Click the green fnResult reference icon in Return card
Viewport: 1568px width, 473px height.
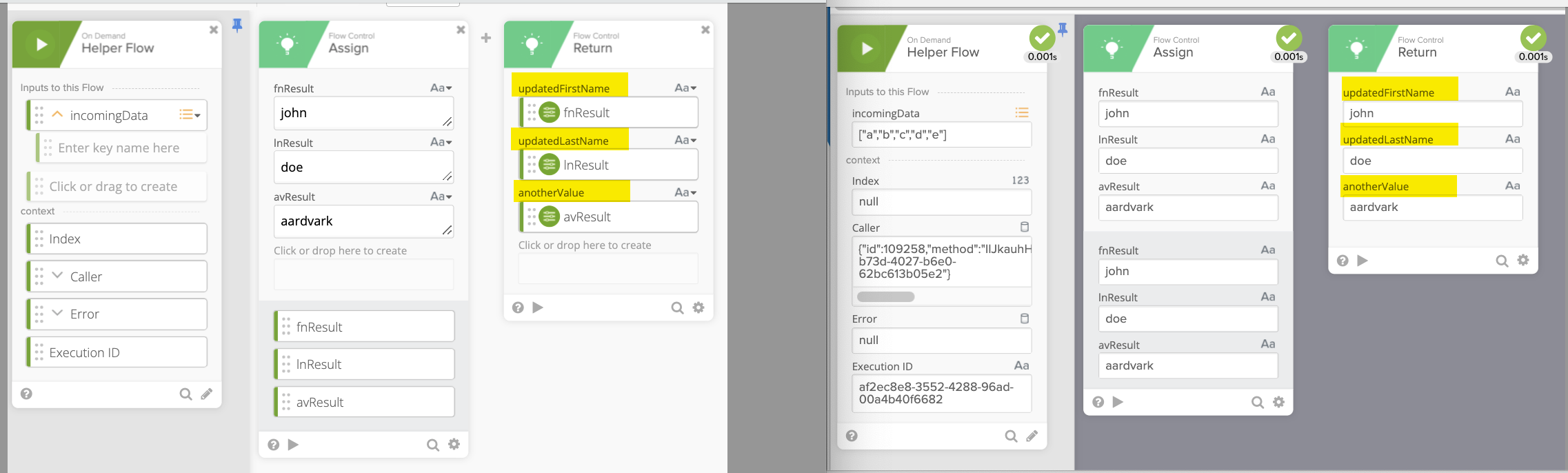click(549, 112)
